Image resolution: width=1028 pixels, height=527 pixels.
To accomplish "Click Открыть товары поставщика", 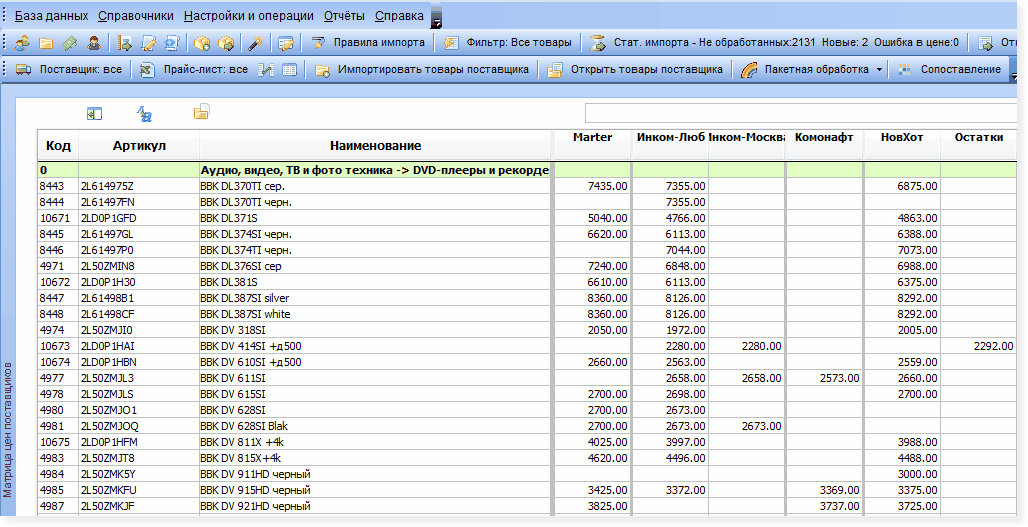I will tap(635, 69).
